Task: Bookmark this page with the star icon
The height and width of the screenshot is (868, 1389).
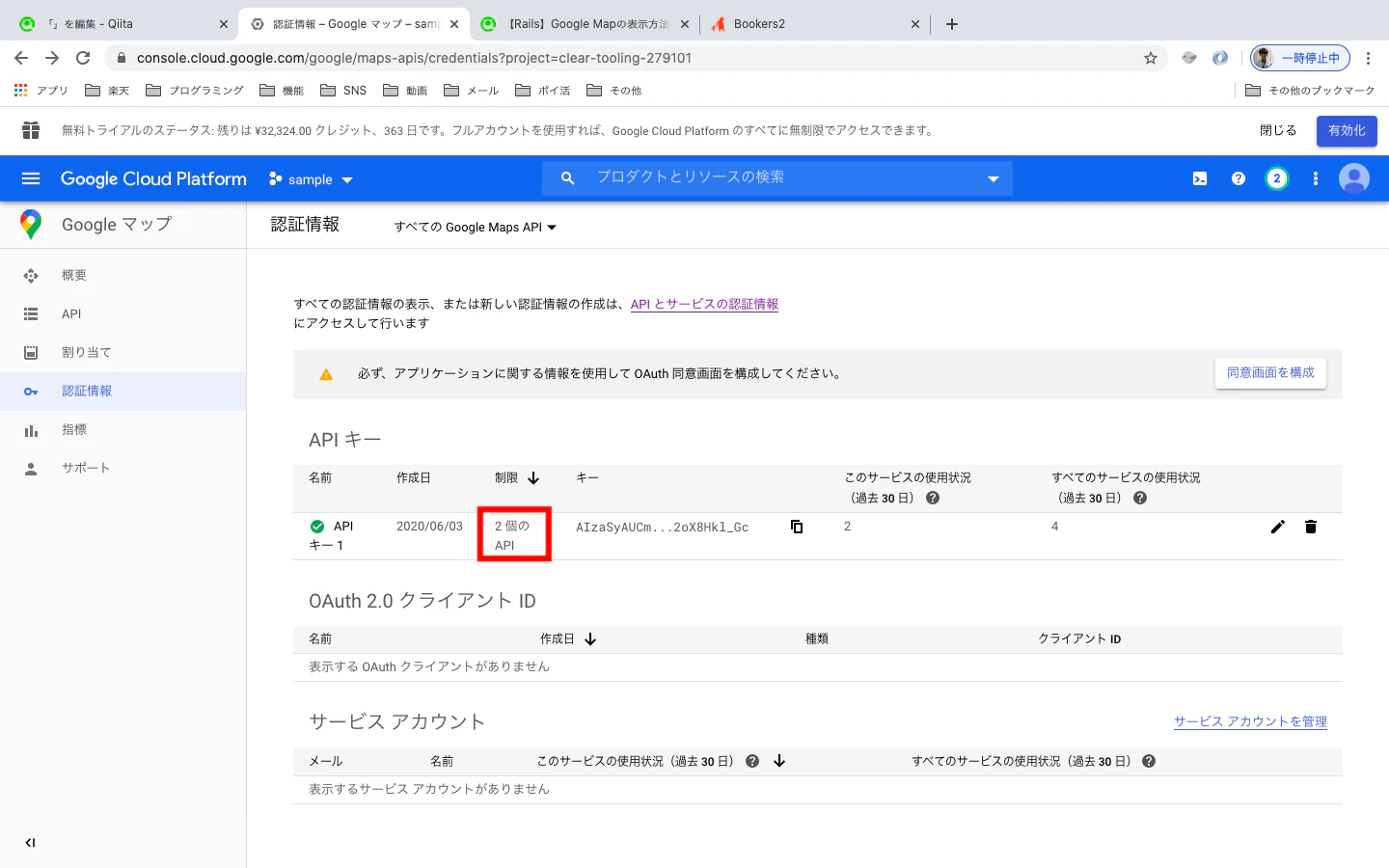Action: (x=1151, y=58)
